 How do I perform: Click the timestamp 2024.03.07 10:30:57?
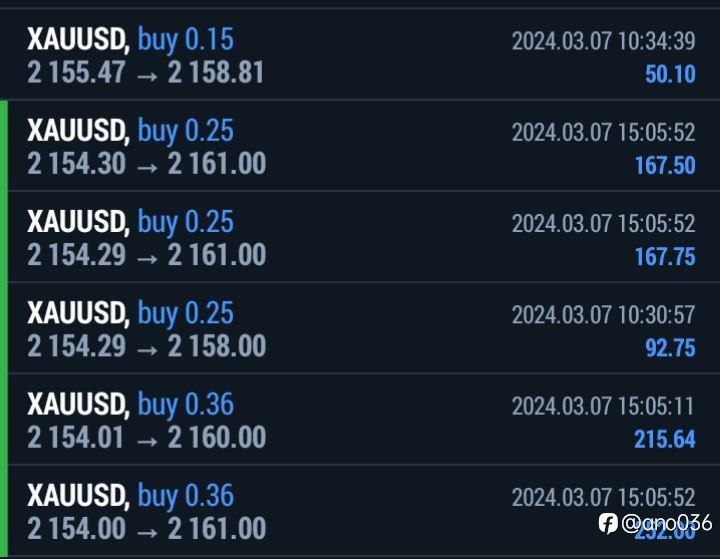pos(603,315)
